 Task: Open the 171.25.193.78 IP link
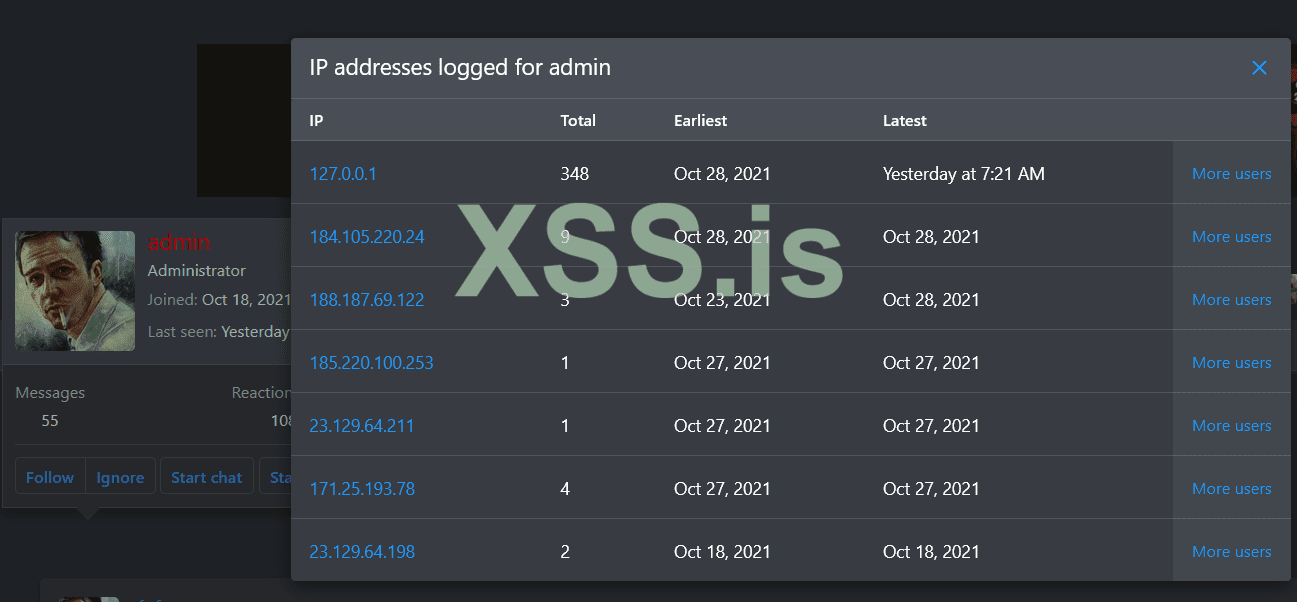click(362, 489)
